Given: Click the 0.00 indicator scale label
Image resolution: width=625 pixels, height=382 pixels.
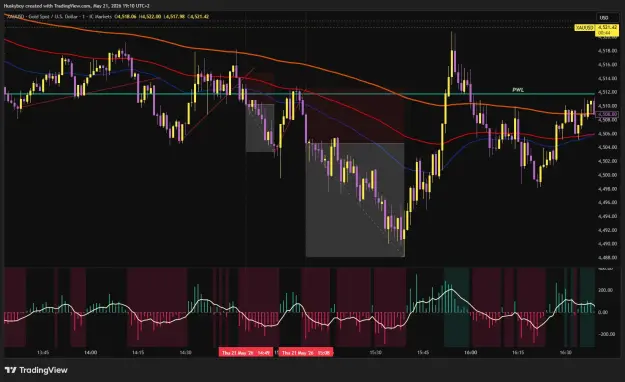Looking at the screenshot, I should pyautogui.click(x=603, y=313).
